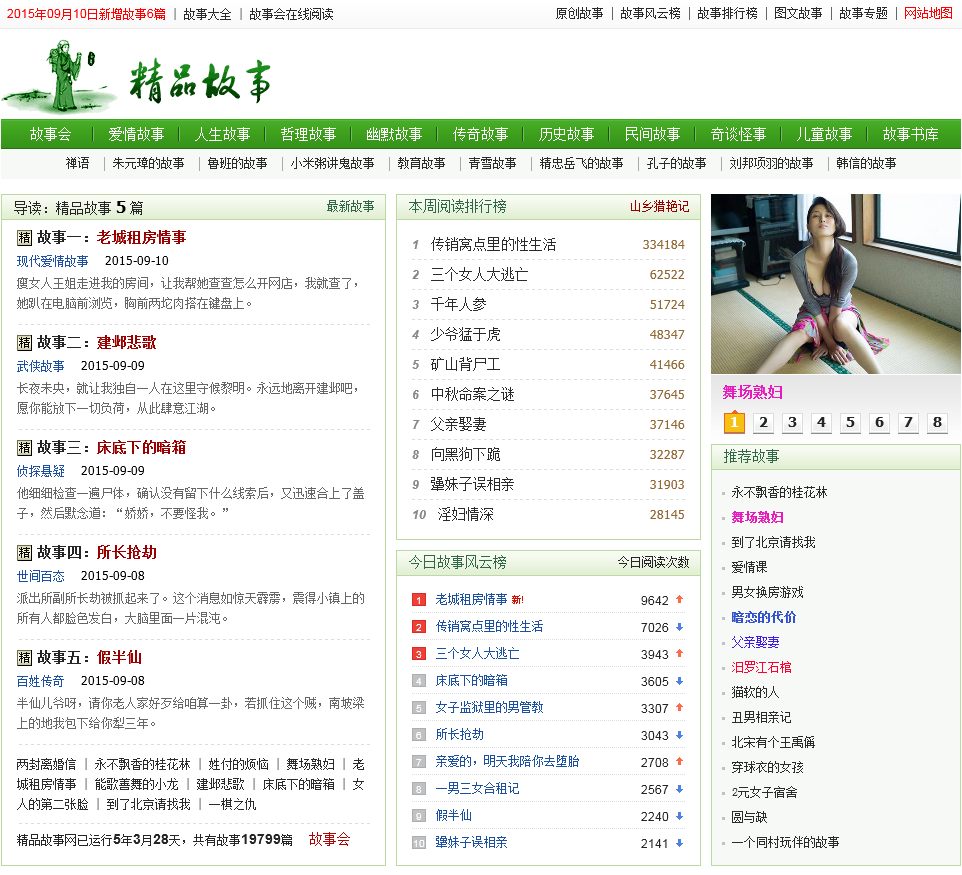Open 故事会在线阅读 link
The height and width of the screenshot is (875, 962).
click(x=291, y=14)
